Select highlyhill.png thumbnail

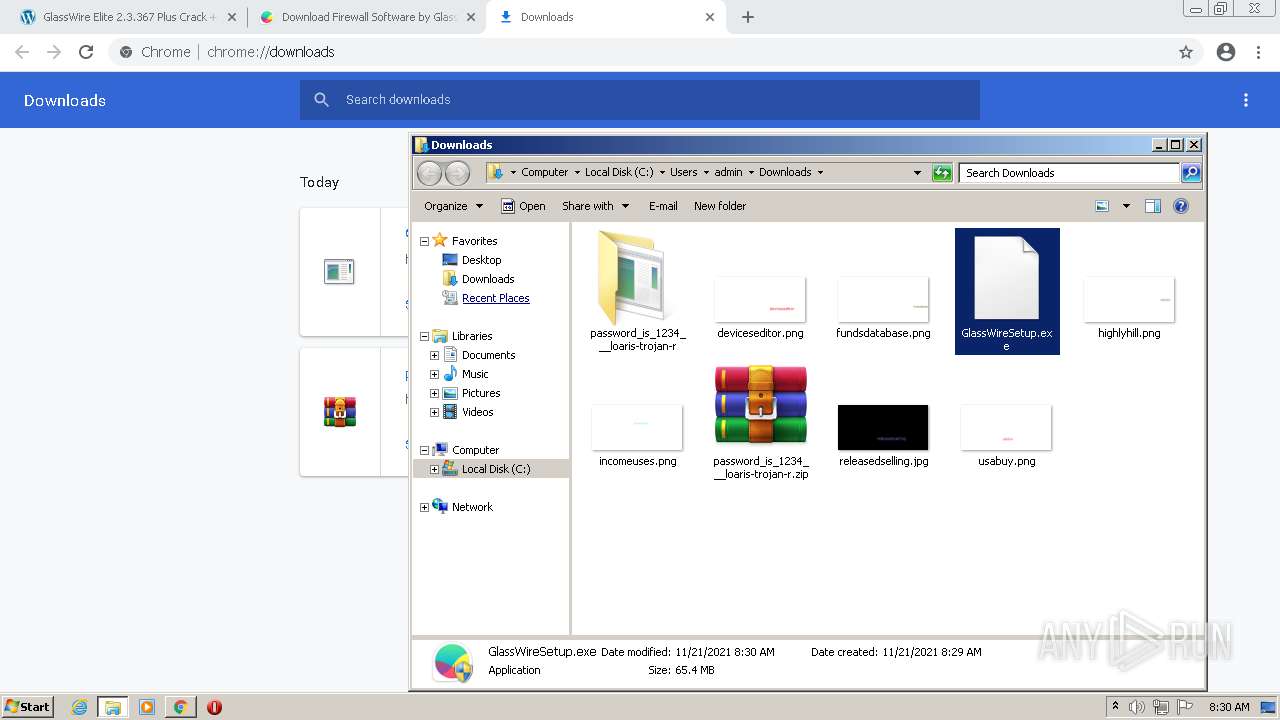point(1129,299)
